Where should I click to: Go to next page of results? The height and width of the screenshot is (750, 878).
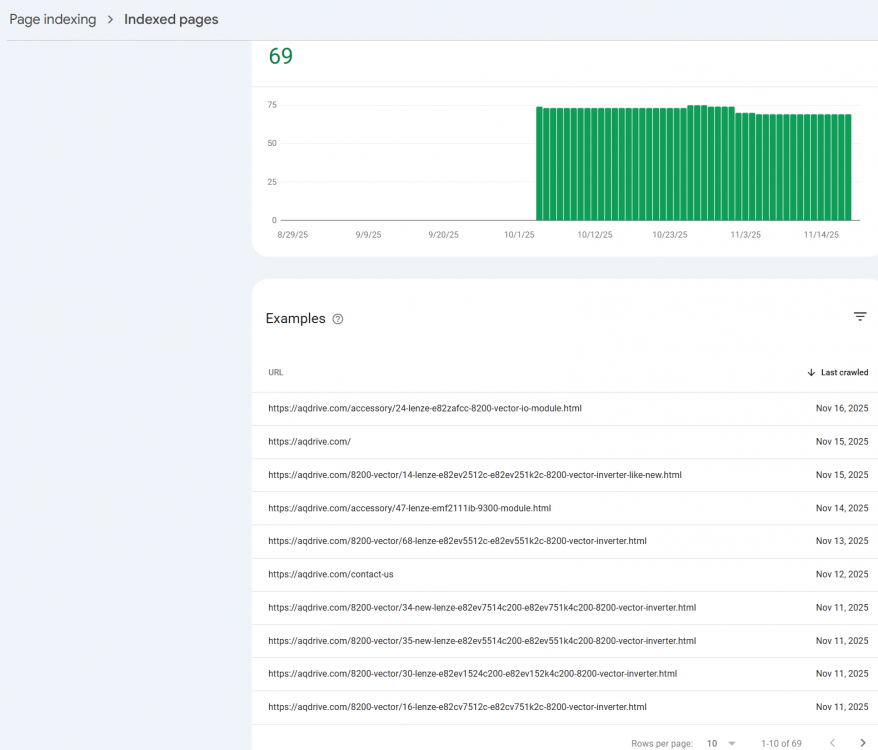click(x=862, y=743)
